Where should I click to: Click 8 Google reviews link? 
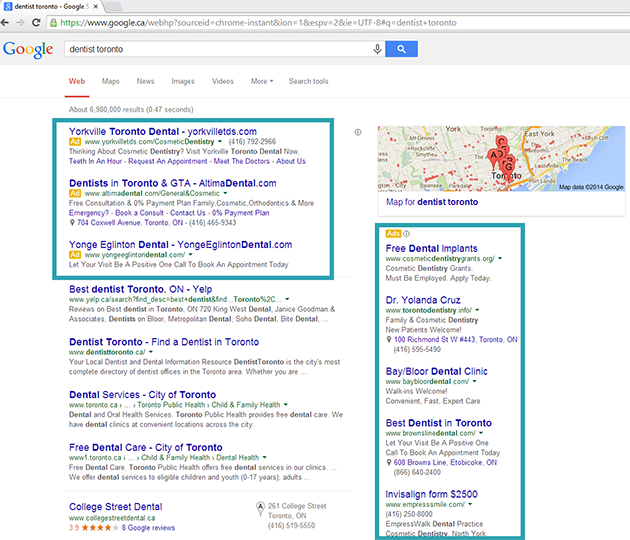tap(148, 528)
